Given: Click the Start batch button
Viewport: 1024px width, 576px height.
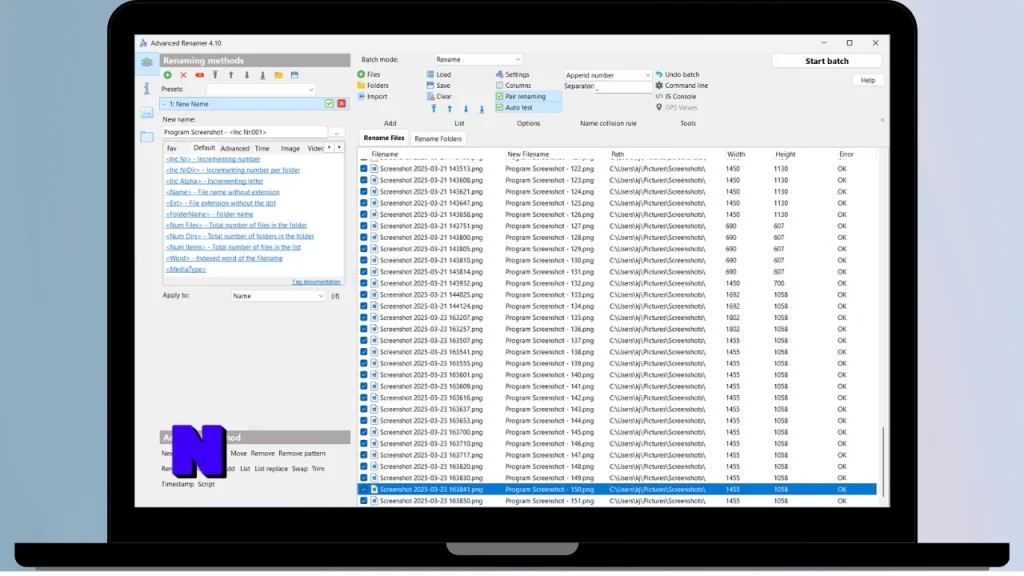Looking at the screenshot, I should 827,61.
